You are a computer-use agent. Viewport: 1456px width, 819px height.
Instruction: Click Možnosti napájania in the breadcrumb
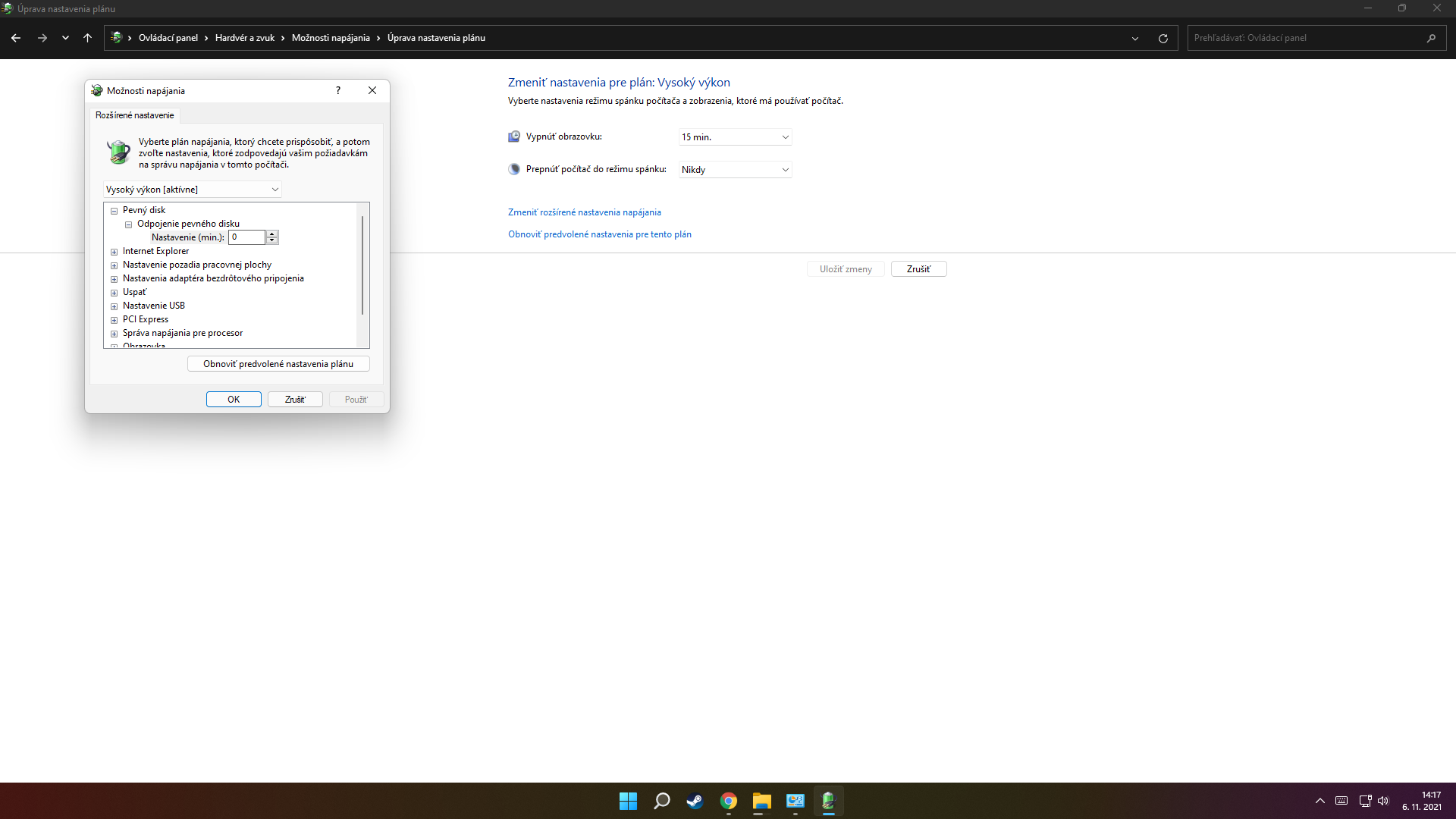[x=331, y=38]
